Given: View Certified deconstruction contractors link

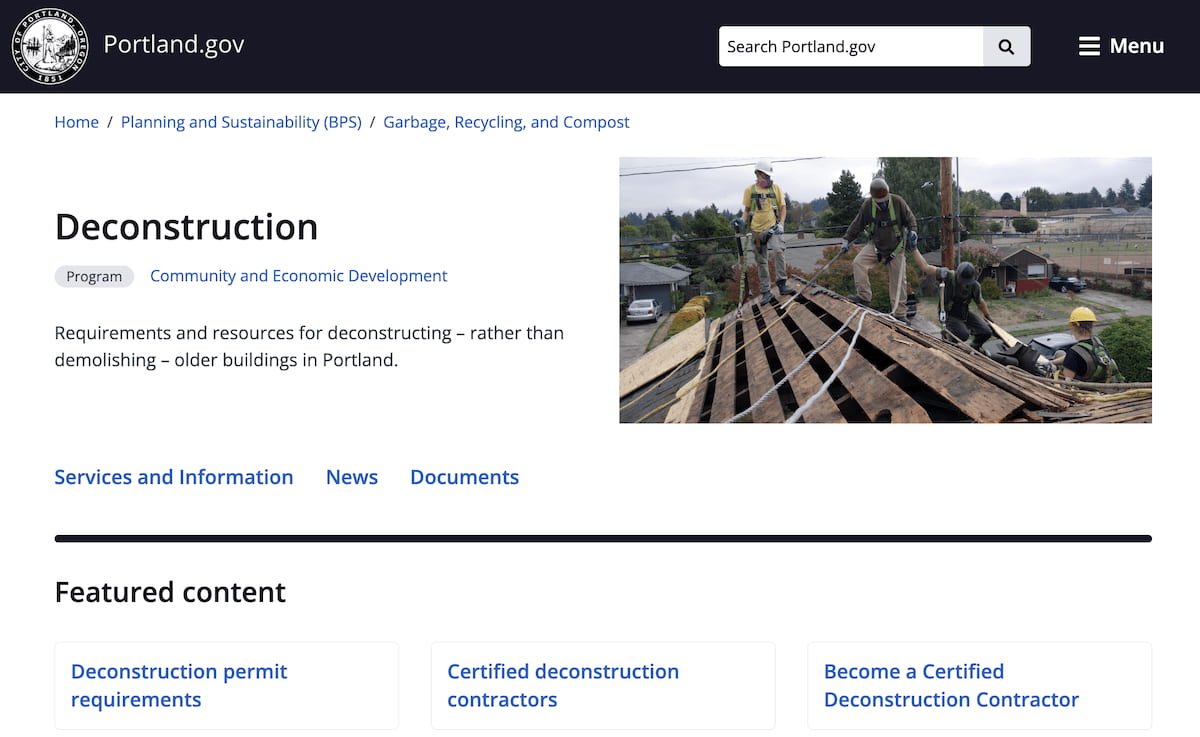Looking at the screenshot, I should point(563,685).
